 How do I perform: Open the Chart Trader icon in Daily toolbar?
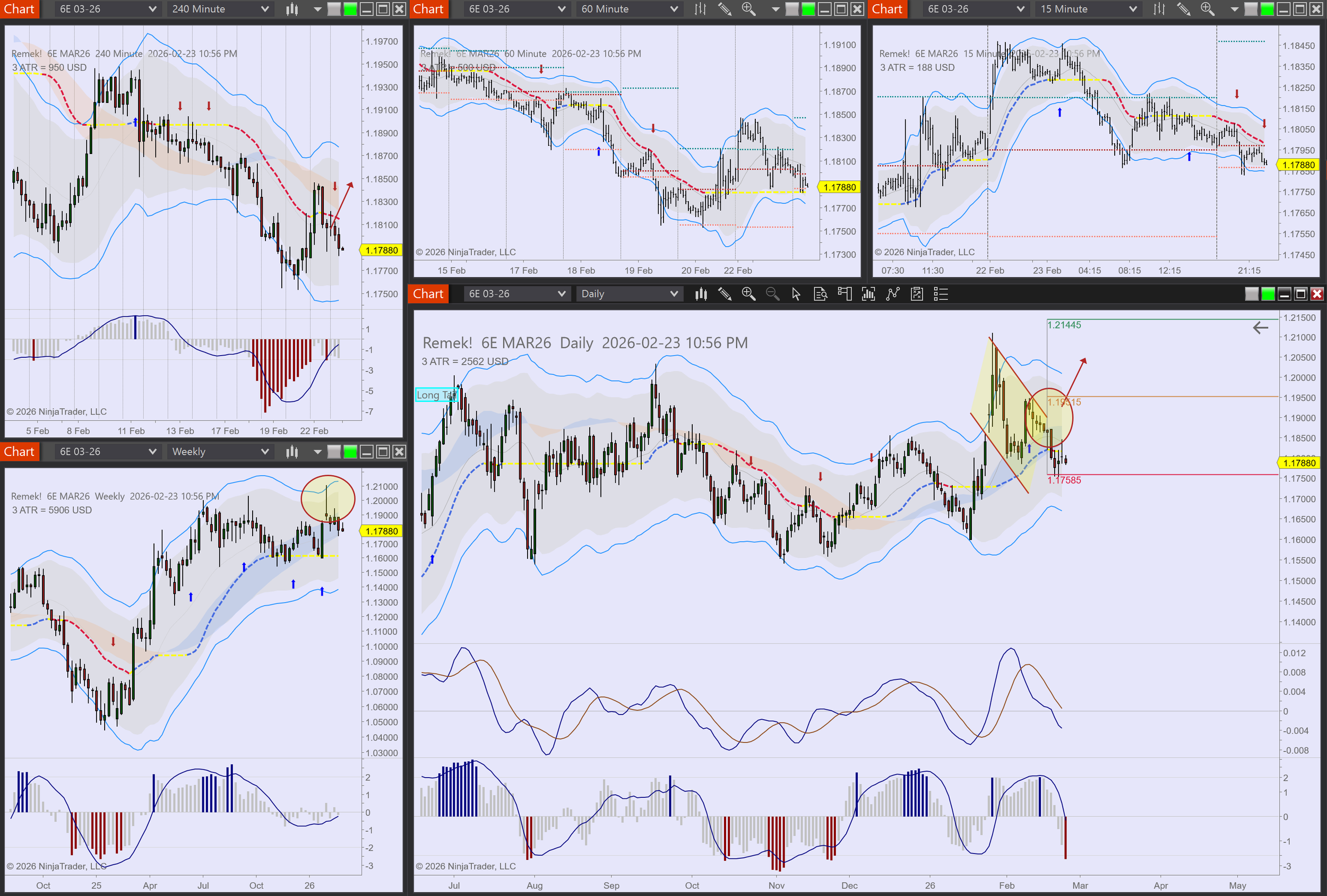(x=845, y=294)
